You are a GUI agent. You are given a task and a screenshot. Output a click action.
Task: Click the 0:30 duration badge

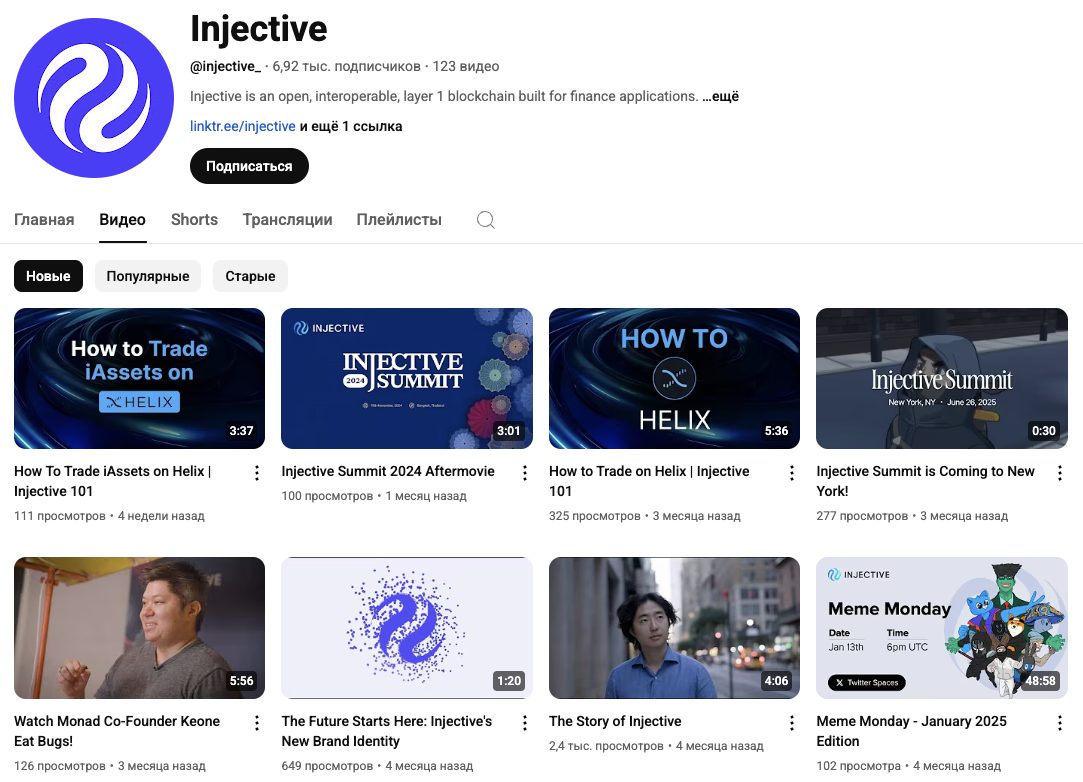(x=1044, y=430)
